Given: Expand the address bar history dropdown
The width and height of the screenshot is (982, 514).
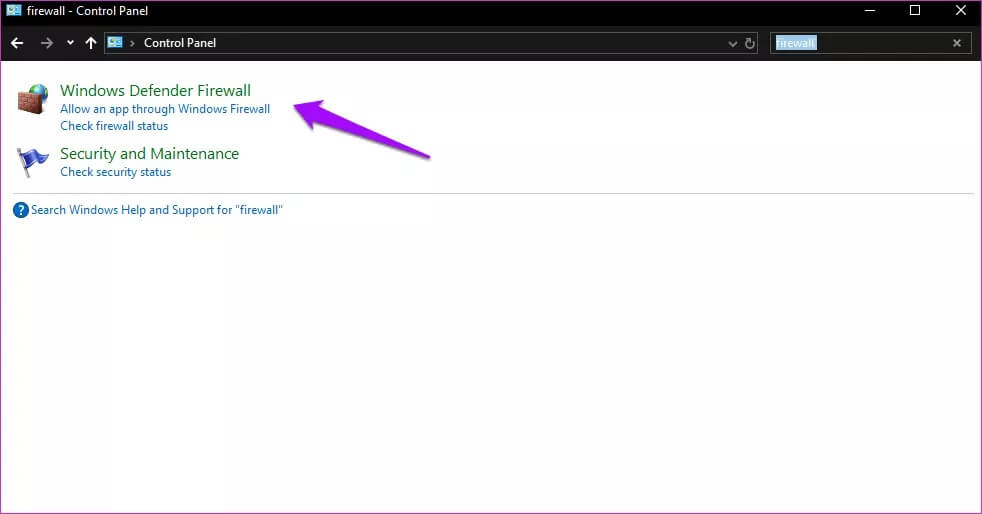Looking at the screenshot, I should click(x=732, y=43).
